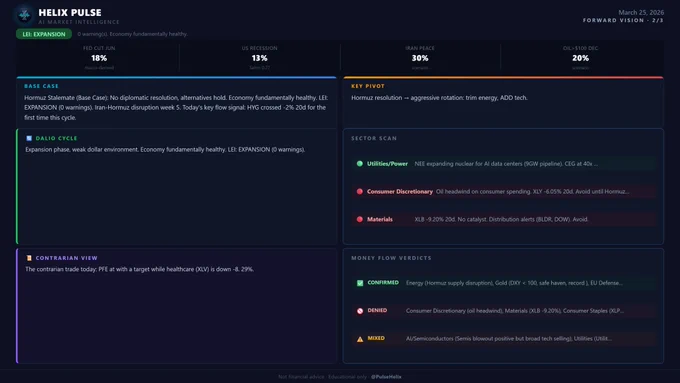Click the Consumer Discretionary (oil headwind) denied text
This screenshot has width=680, height=383.
pos(515,311)
